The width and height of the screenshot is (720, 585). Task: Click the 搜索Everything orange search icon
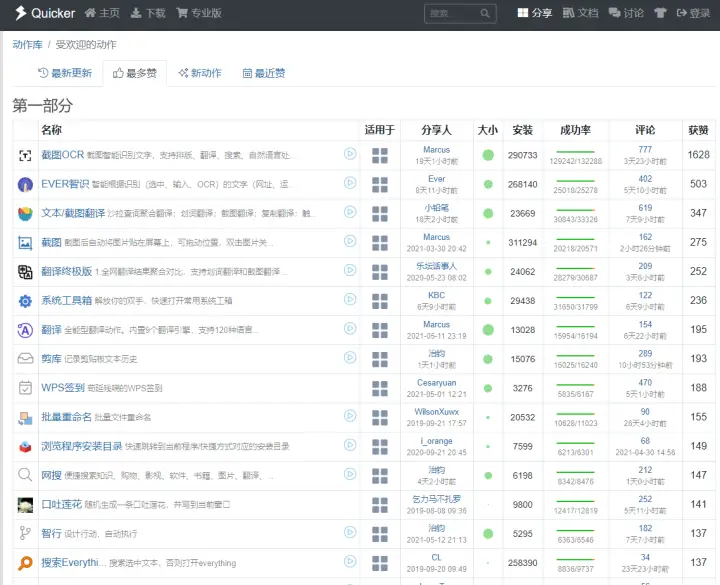pyautogui.click(x=25, y=562)
